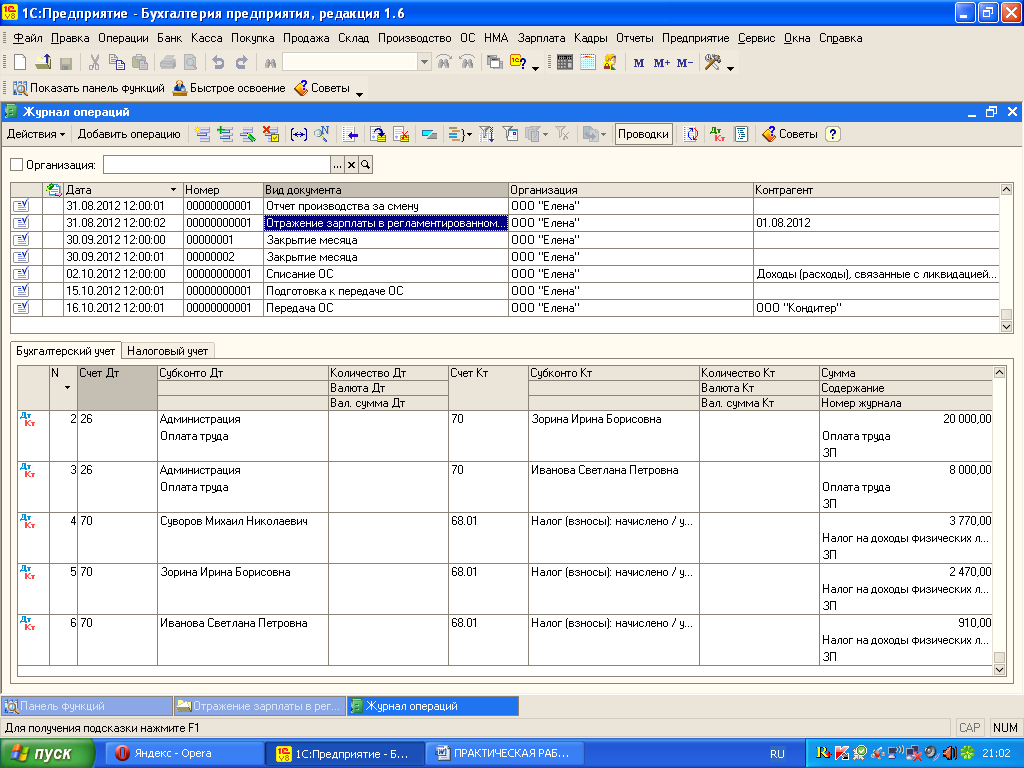Click the Post document icon
This screenshot has height=768, width=1024.
(378, 135)
